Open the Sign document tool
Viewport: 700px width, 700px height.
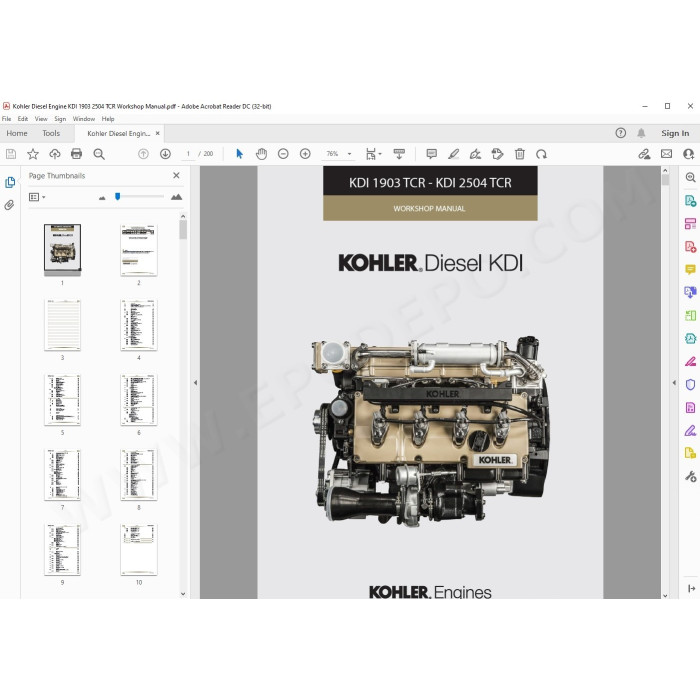(x=475, y=154)
